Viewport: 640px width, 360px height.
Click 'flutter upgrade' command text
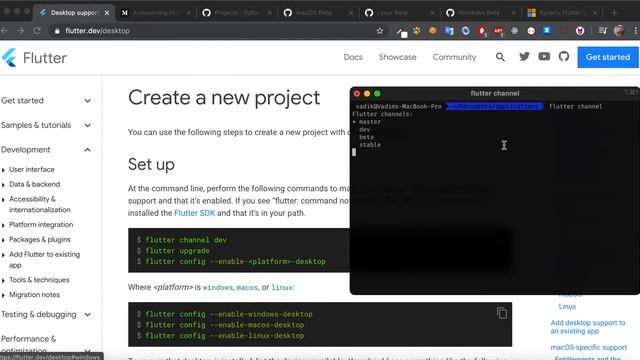(x=177, y=251)
